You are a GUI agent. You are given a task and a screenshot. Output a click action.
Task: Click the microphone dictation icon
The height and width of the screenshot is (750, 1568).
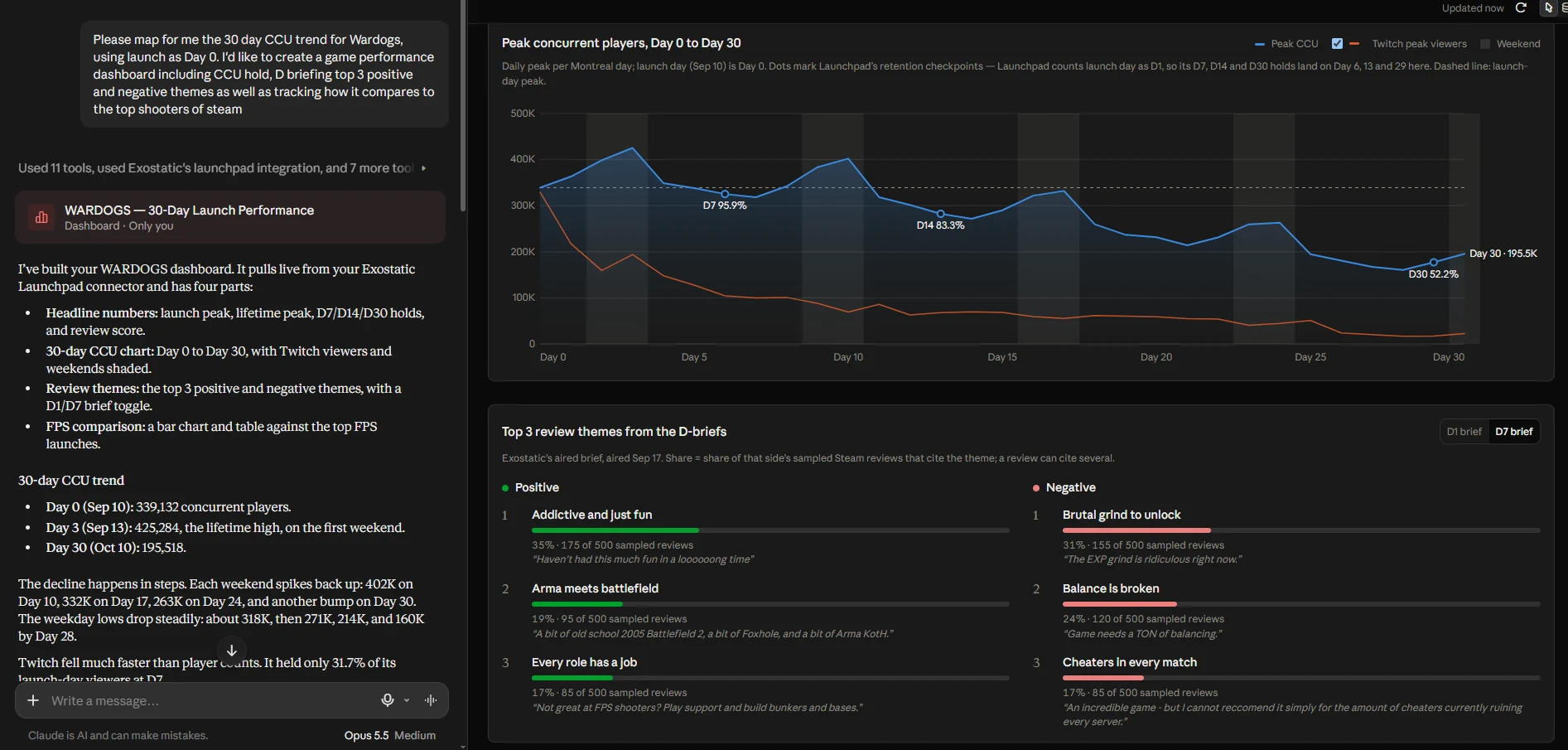tap(387, 700)
